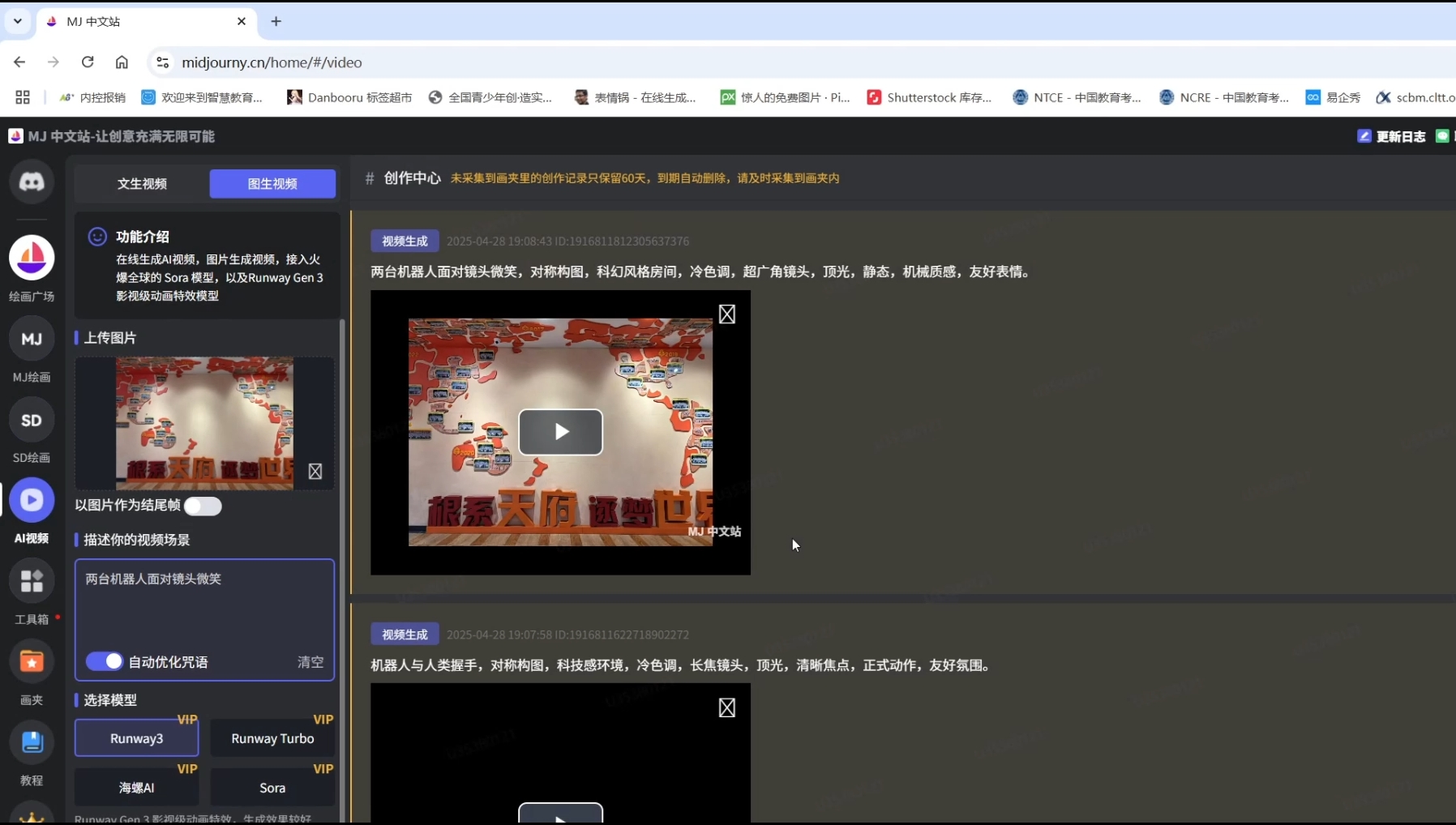Open the 内控报销 bookmark
The width and height of the screenshot is (1456, 825).
[93, 97]
